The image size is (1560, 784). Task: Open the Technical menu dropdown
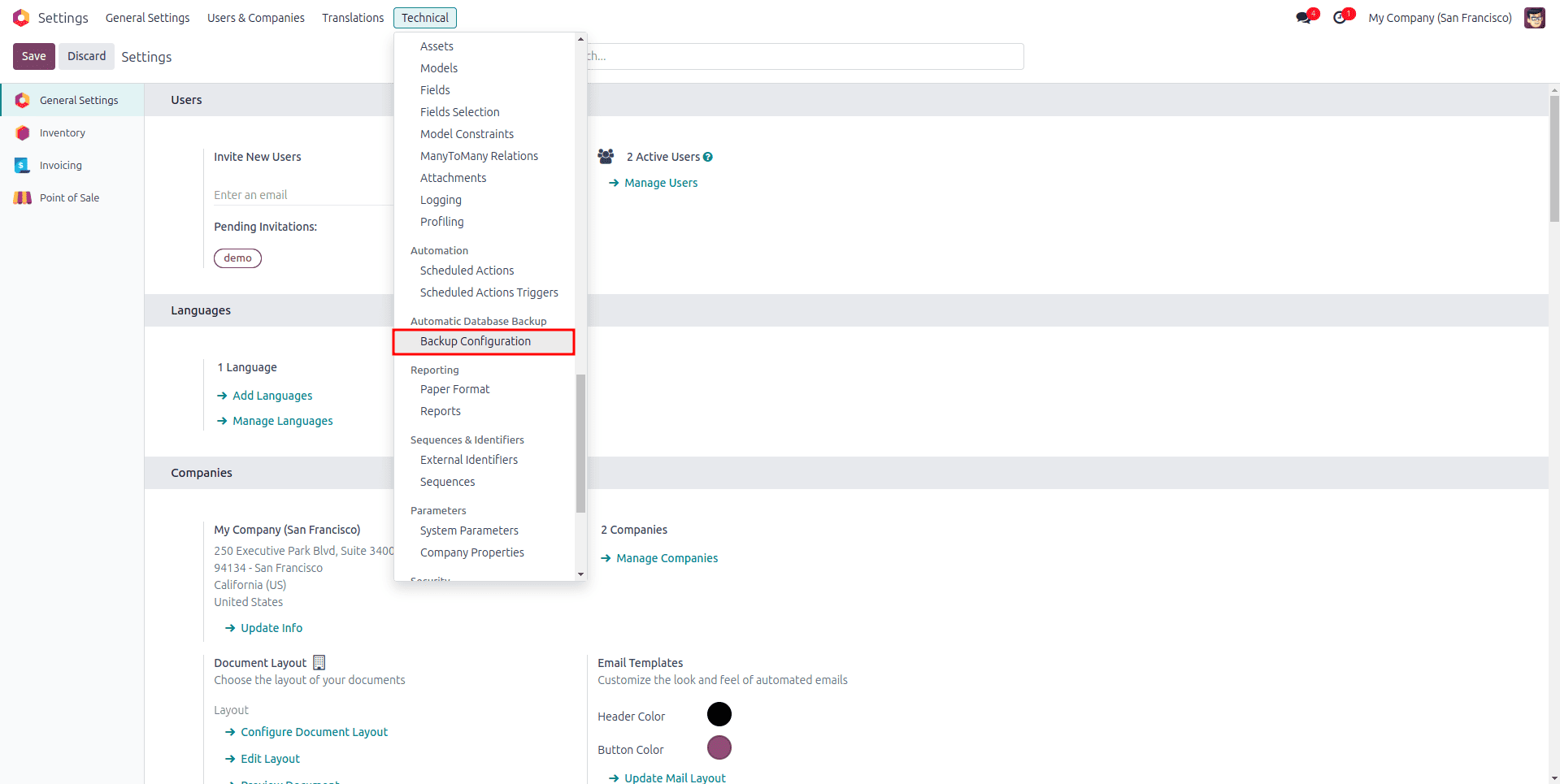point(424,18)
